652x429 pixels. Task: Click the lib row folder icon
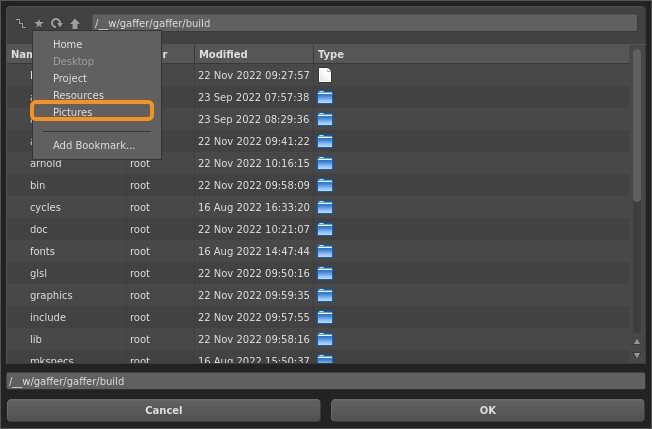[x=325, y=340]
